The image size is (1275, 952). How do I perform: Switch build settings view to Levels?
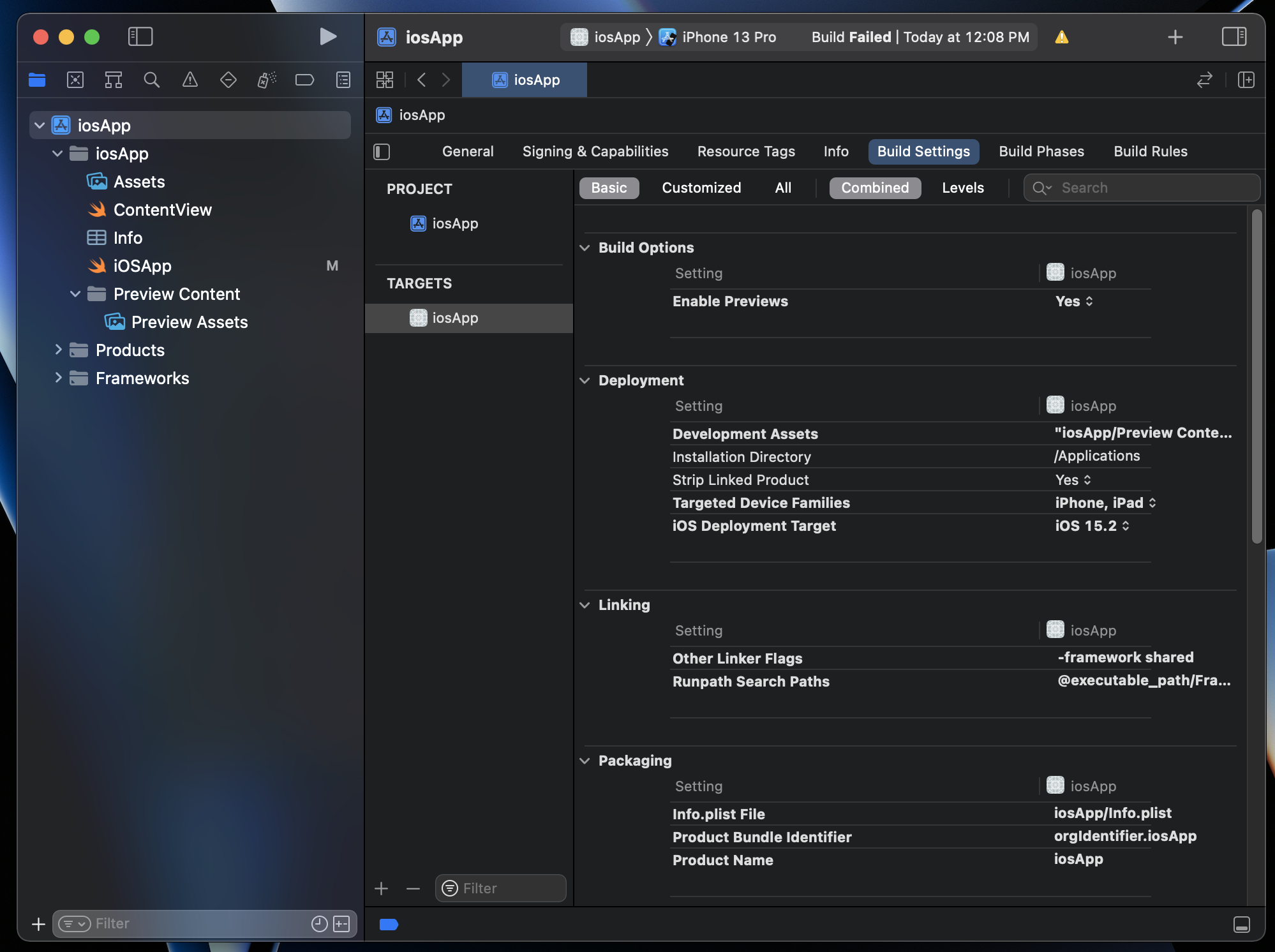pos(962,188)
